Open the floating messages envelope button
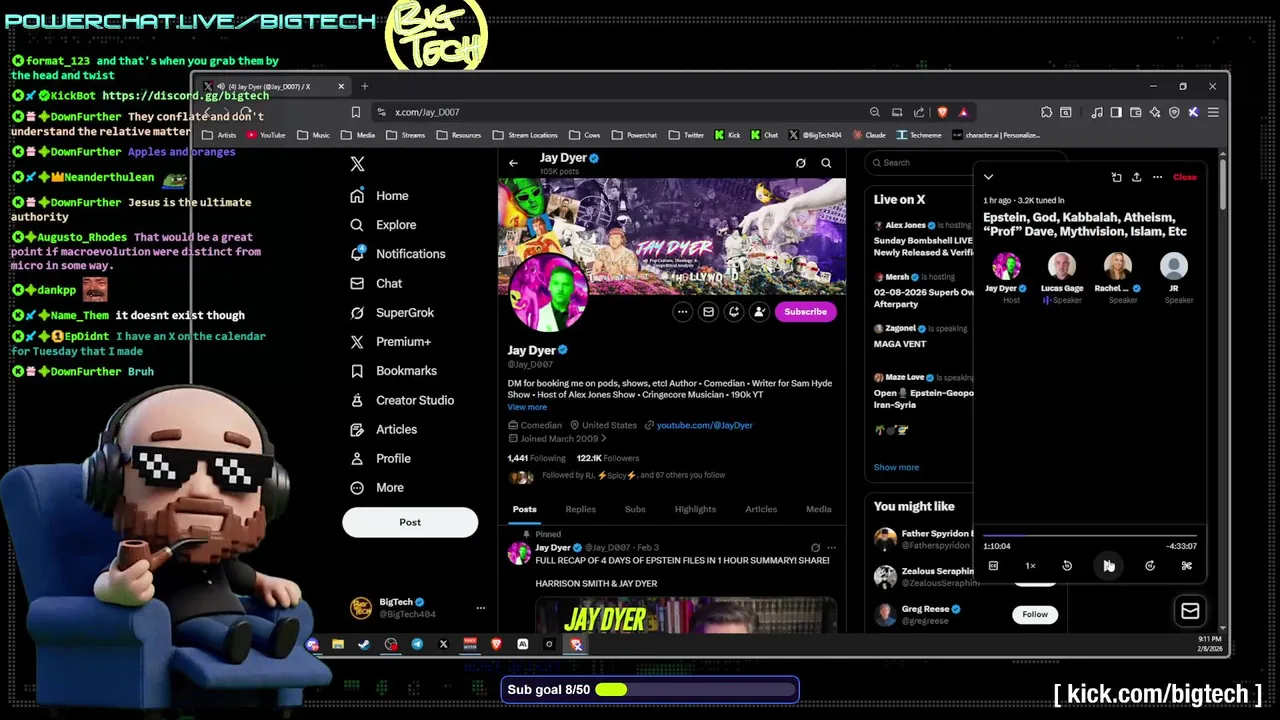 (x=1190, y=611)
